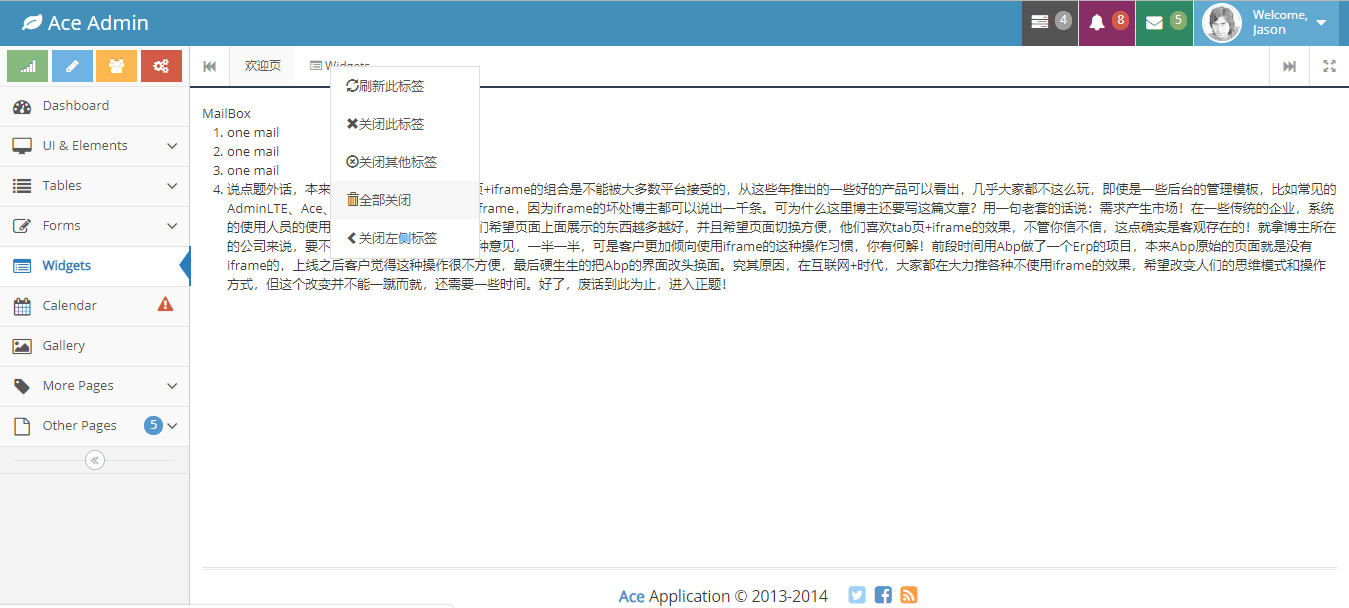This screenshot has height=608, width=1349.
Task: Click the Ace Application footer text
Action: pos(723,596)
